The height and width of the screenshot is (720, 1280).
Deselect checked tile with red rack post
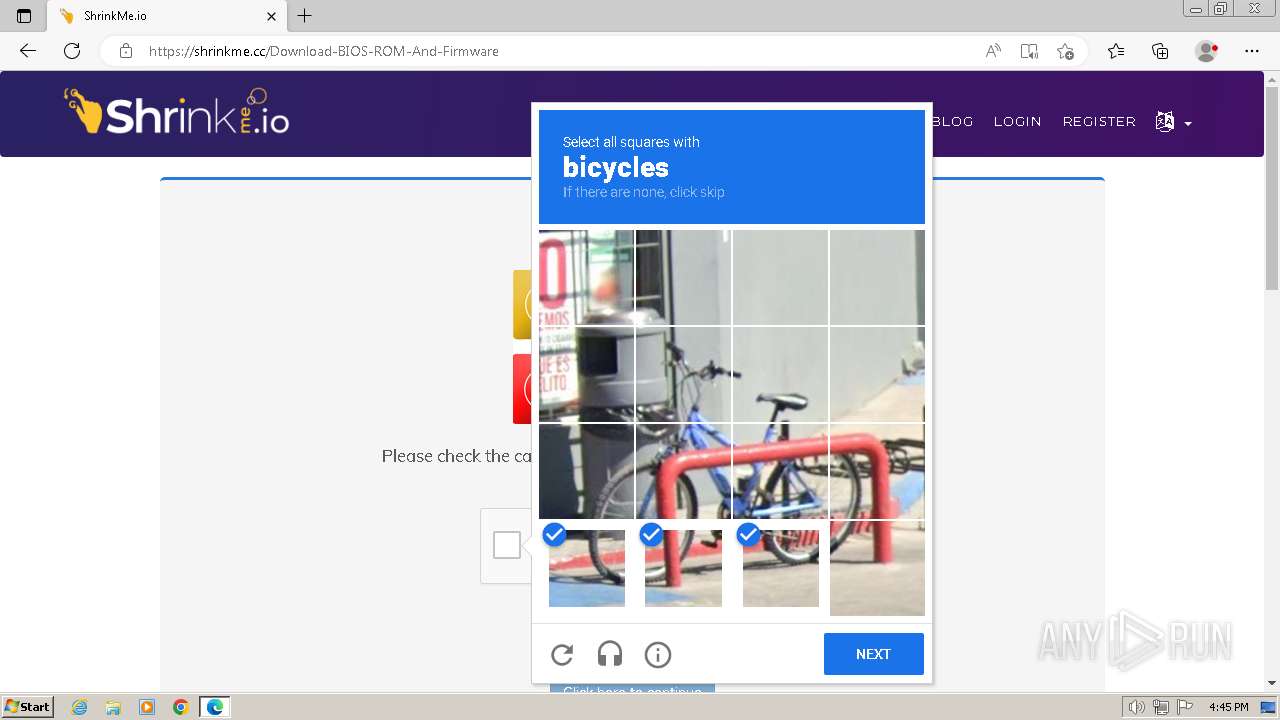coord(683,568)
